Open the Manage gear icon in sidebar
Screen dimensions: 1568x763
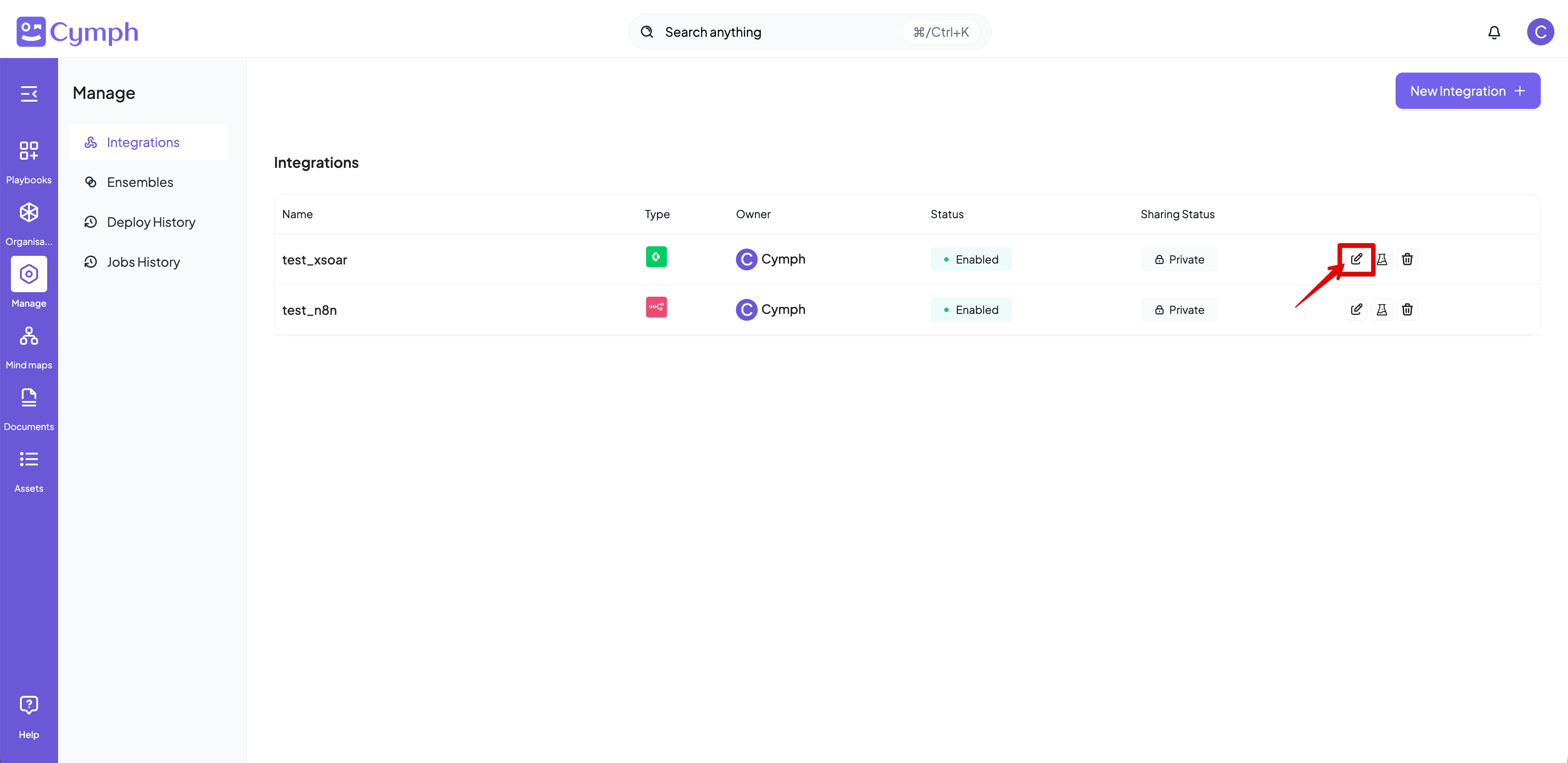(x=29, y=274)
